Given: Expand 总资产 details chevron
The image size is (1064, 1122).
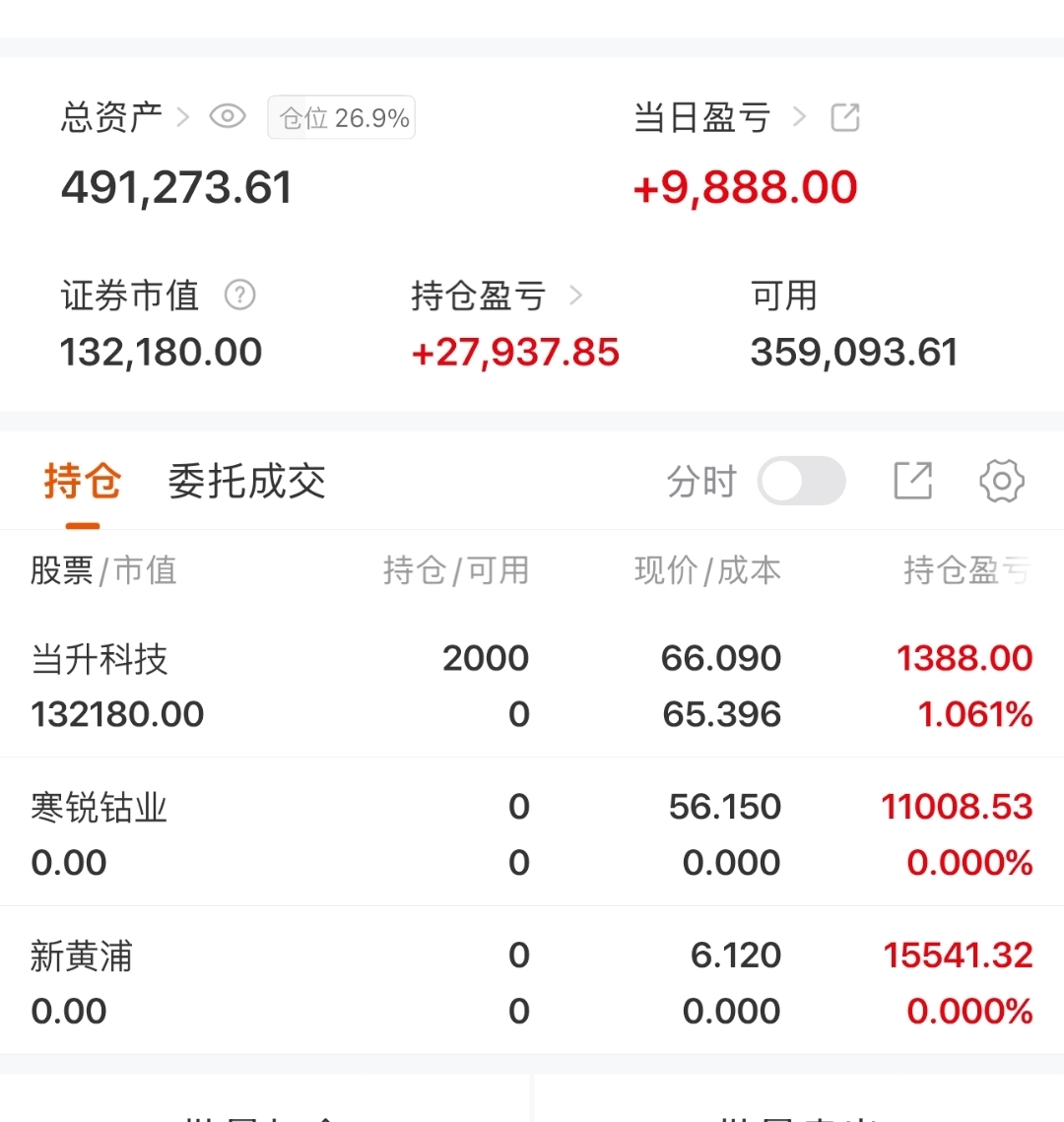Looking at the screenshot, I should pos(182,117).
